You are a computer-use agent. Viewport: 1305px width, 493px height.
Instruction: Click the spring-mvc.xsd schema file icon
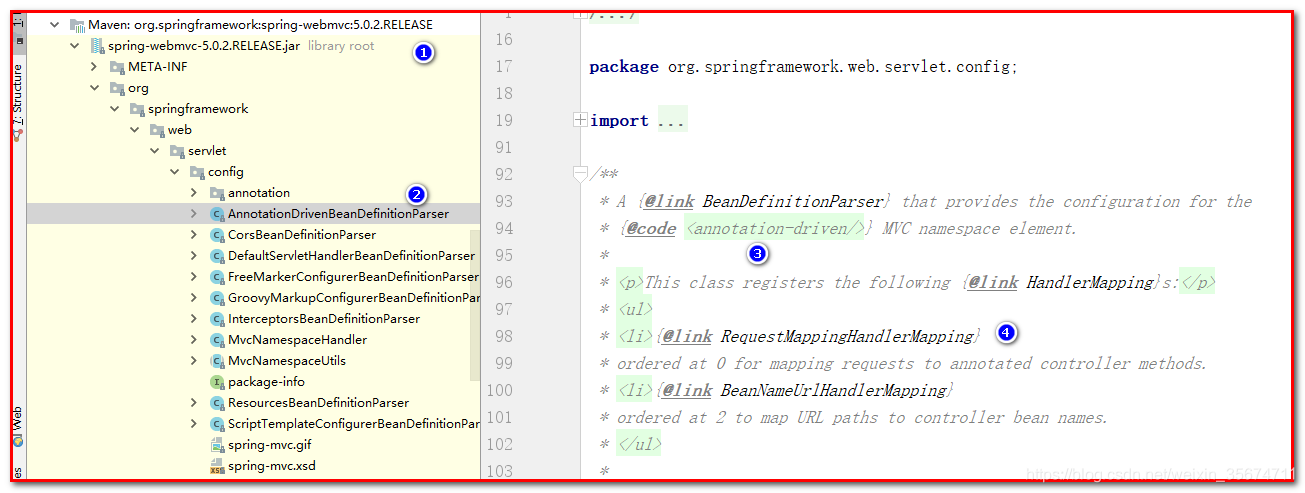point(217,466)
